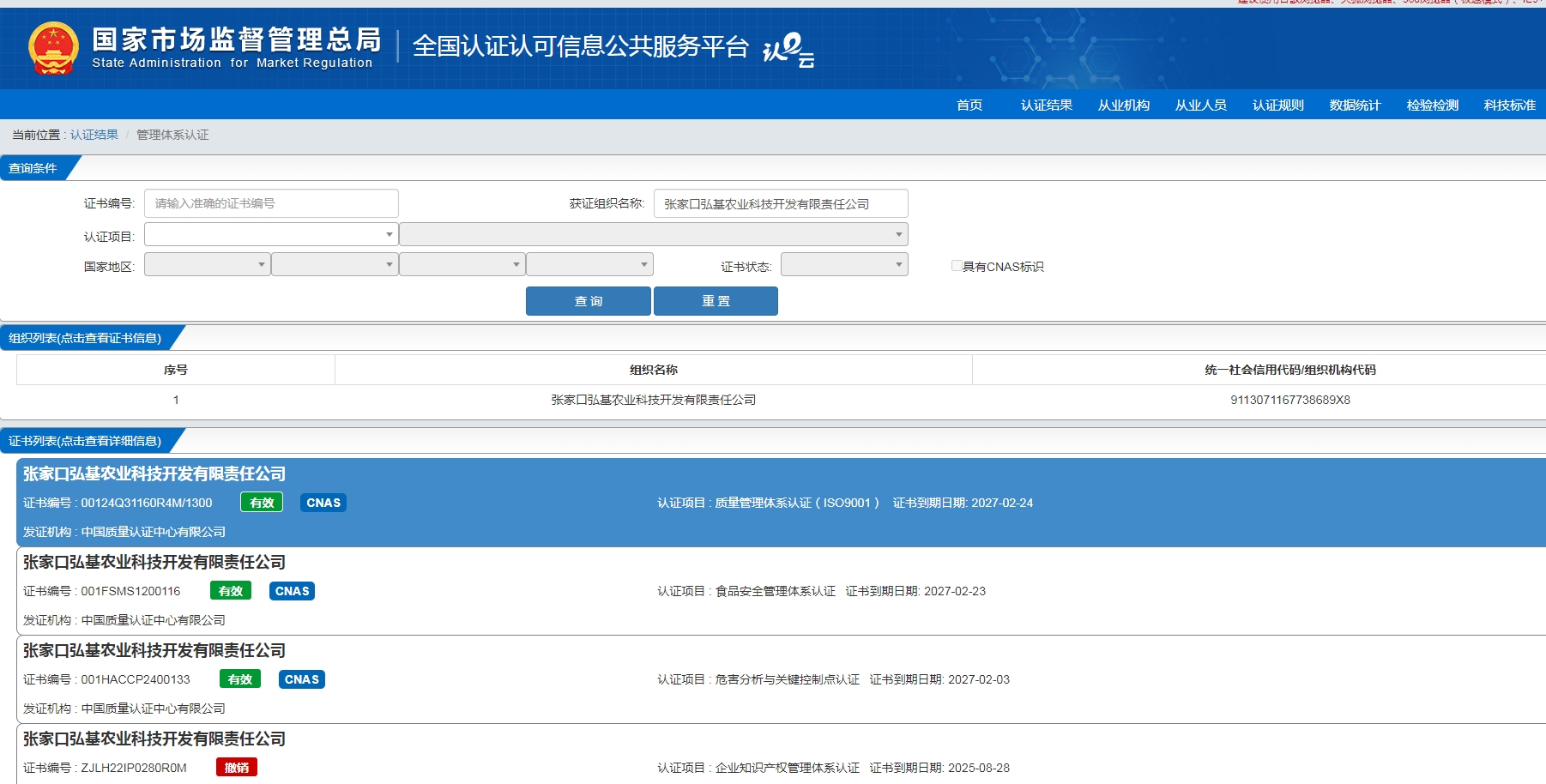Click the national emblem logo
This screenshot has height=784, width=1546.
[53, 48]
